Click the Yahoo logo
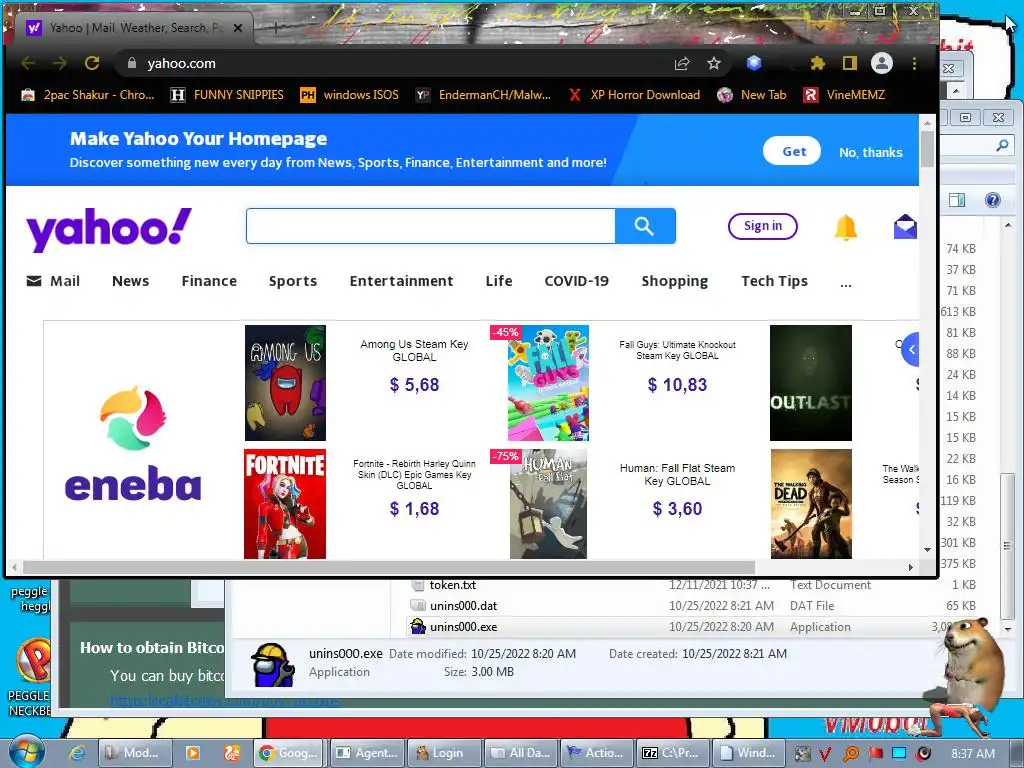This screenshot has height=768, width=1024. coord(108,229)
